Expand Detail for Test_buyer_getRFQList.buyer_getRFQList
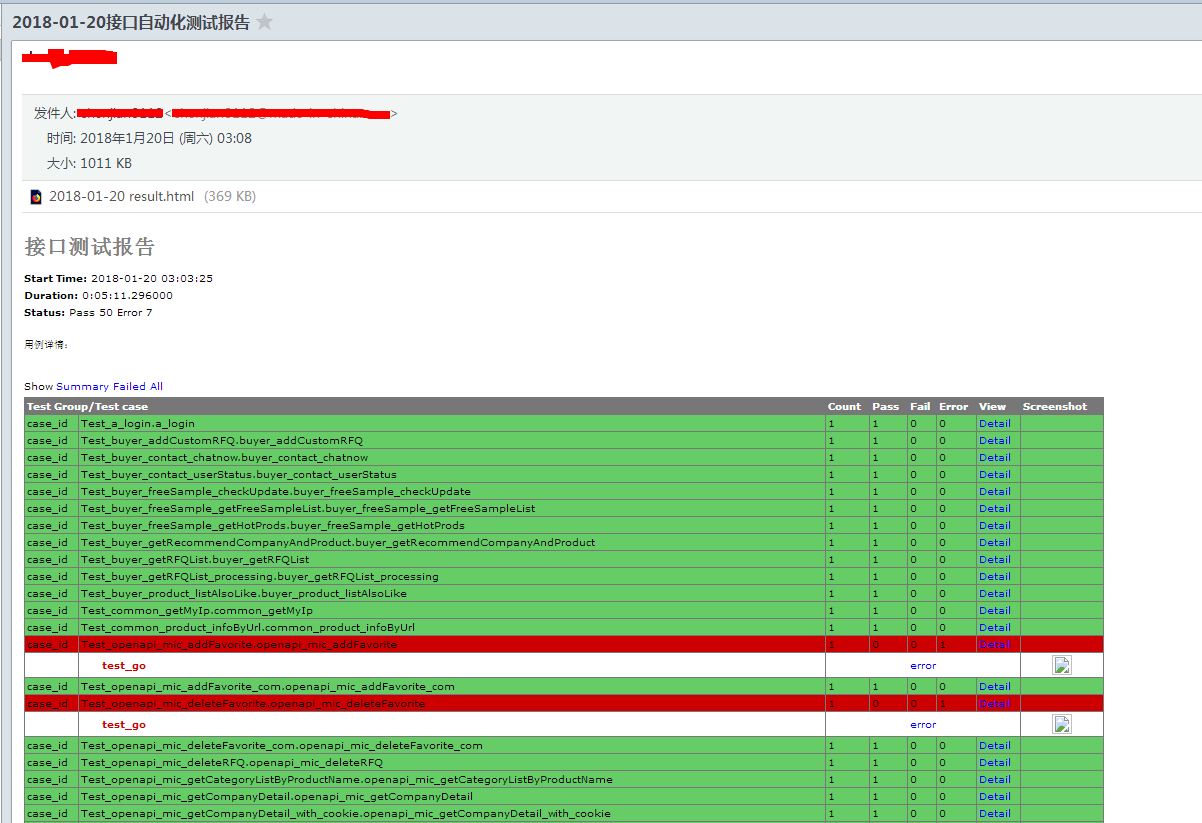1202x823 pixels. click(994, 560)
